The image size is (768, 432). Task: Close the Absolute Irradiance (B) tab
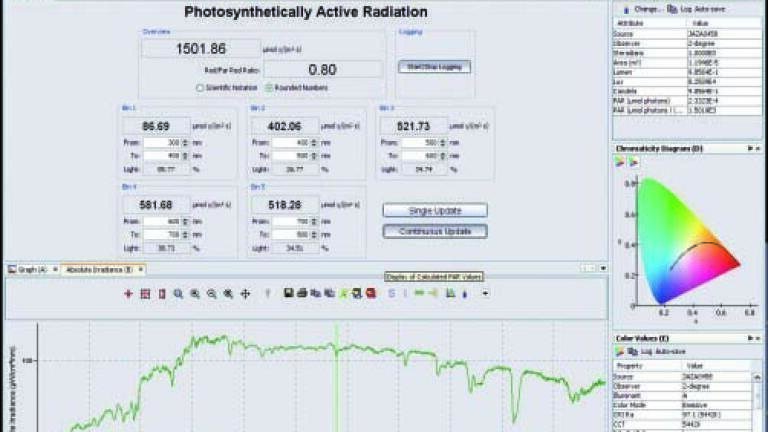[141, 269]
